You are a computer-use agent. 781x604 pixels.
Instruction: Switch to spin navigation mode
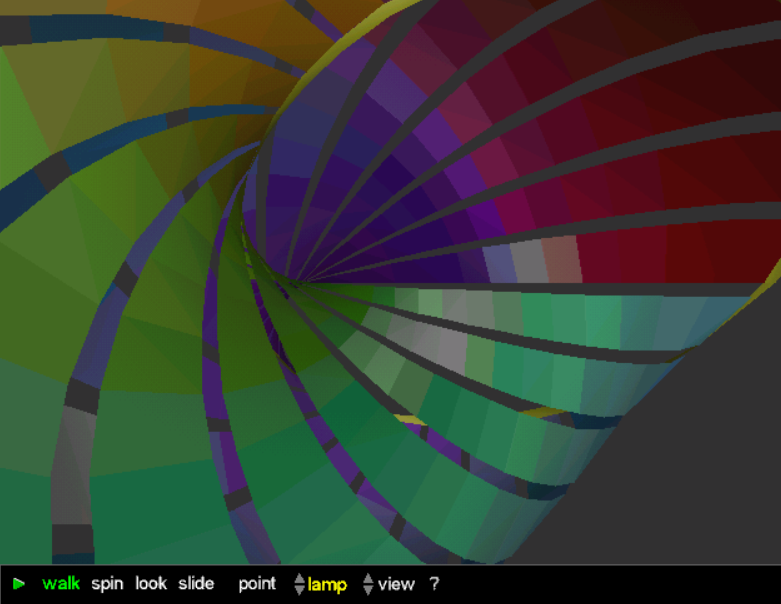(x=107, y=584)
